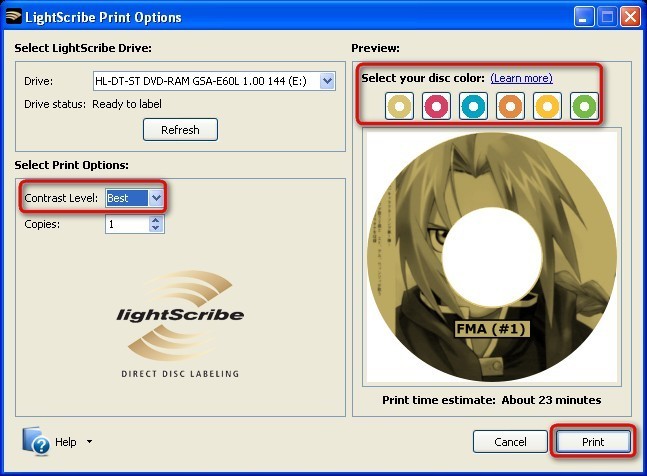Select the yellow disc color
Screen dimensions: 647x476
547,106
